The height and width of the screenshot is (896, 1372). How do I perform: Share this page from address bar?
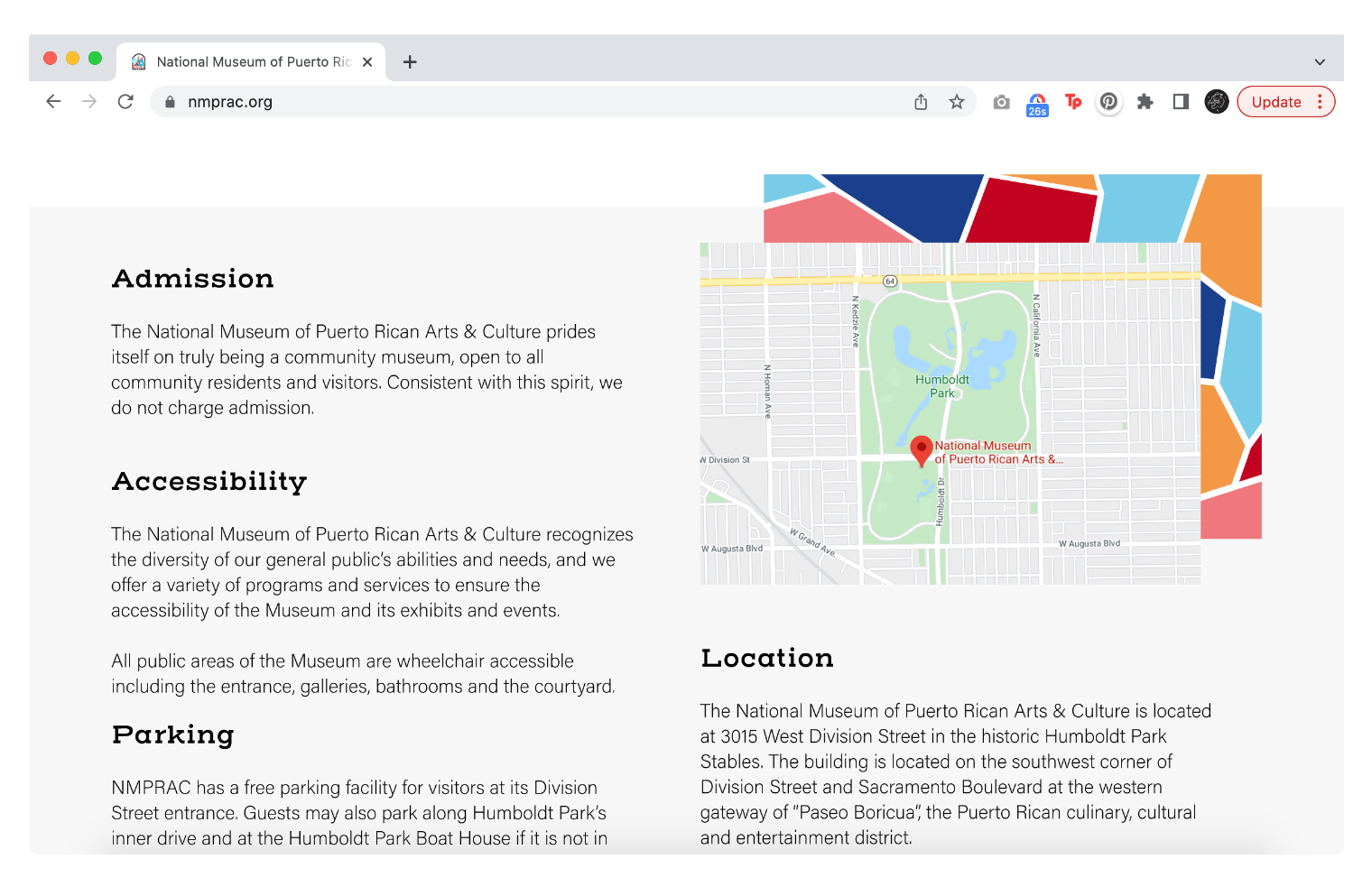921,102
